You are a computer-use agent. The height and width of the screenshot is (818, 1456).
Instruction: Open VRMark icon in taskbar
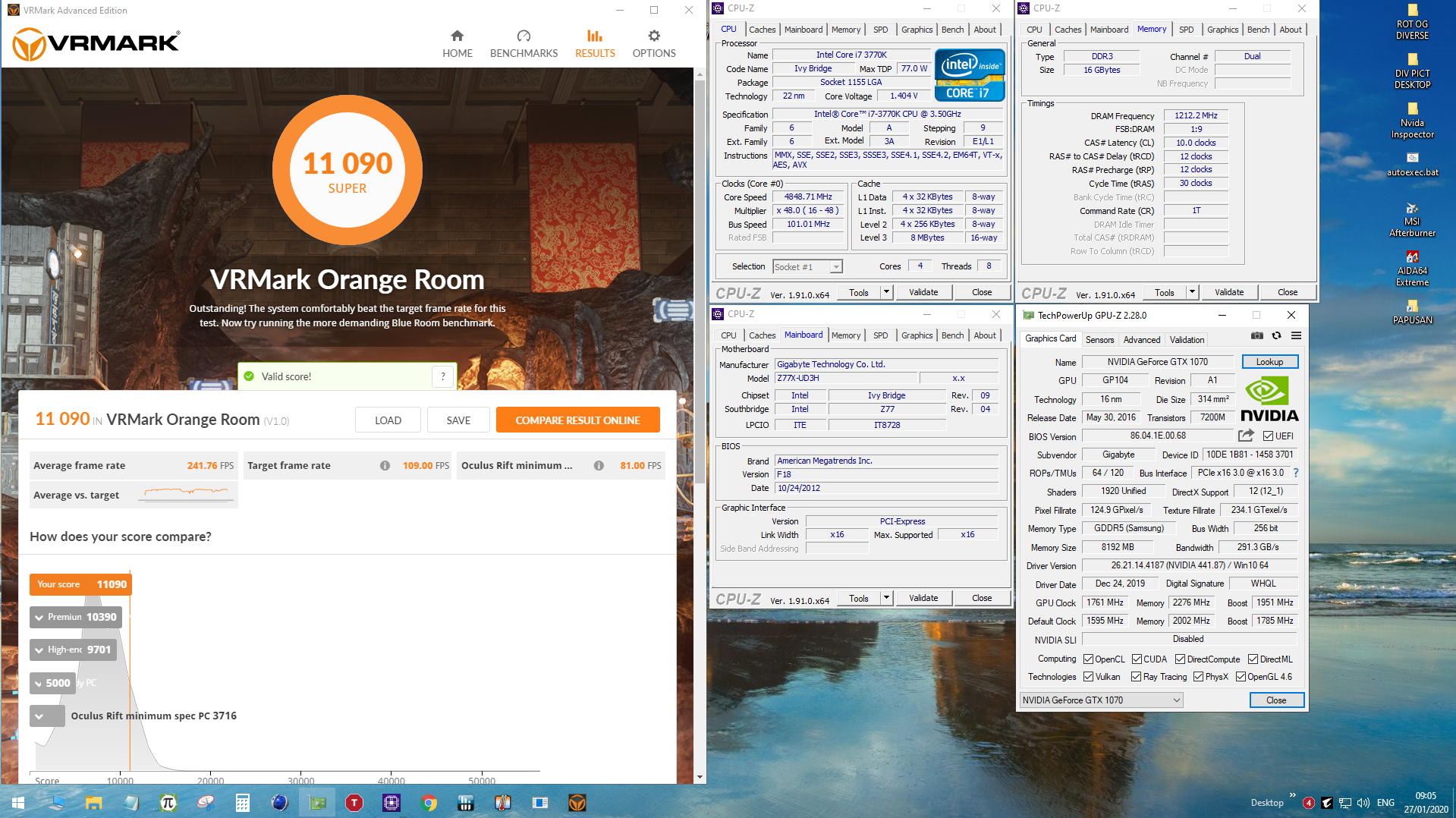[577, 803]
